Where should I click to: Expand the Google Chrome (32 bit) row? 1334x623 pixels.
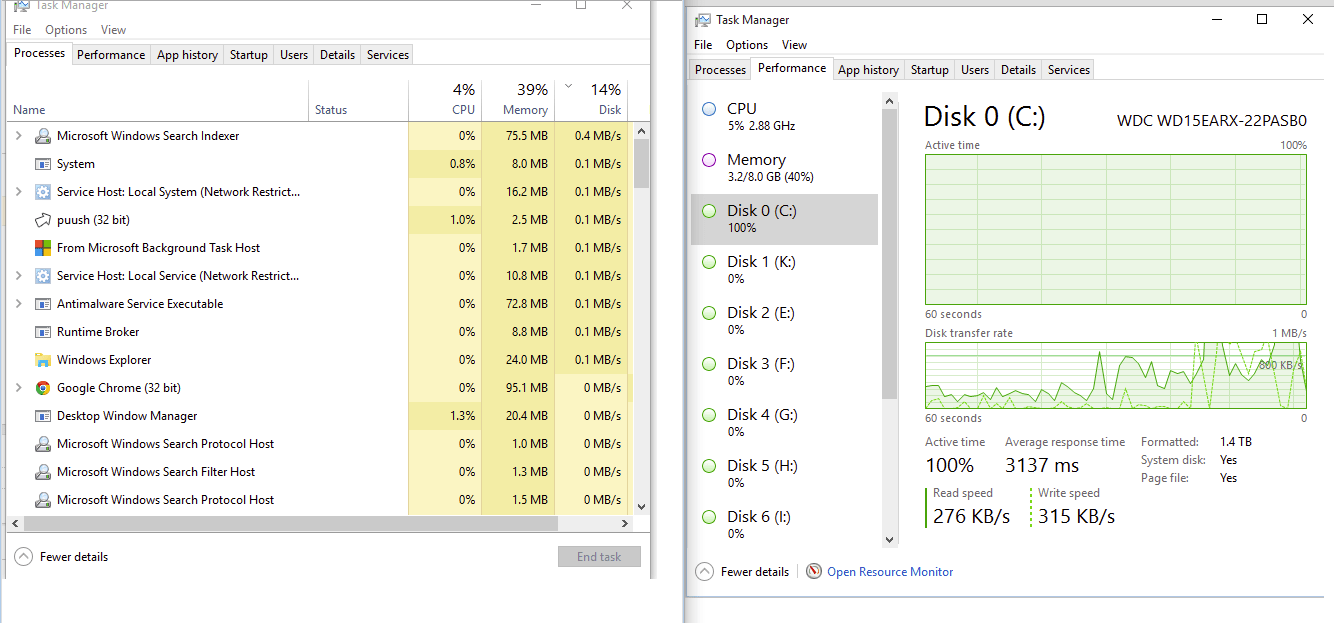point(19,388)
